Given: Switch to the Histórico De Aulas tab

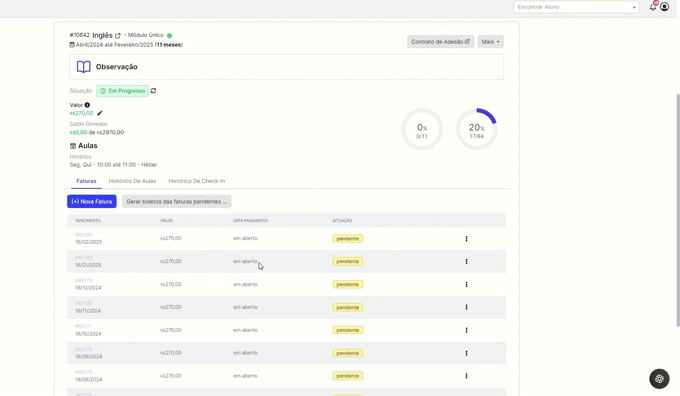Looking at the screenshot, I should click(x=132, y=181).
